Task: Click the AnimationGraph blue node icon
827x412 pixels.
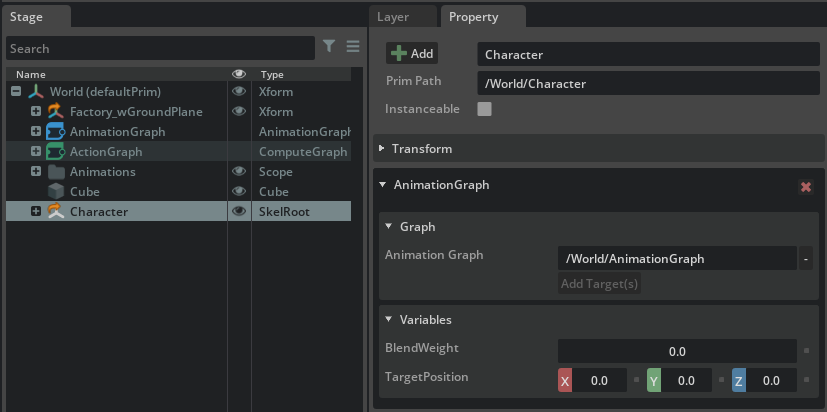Action: (55, 132)
